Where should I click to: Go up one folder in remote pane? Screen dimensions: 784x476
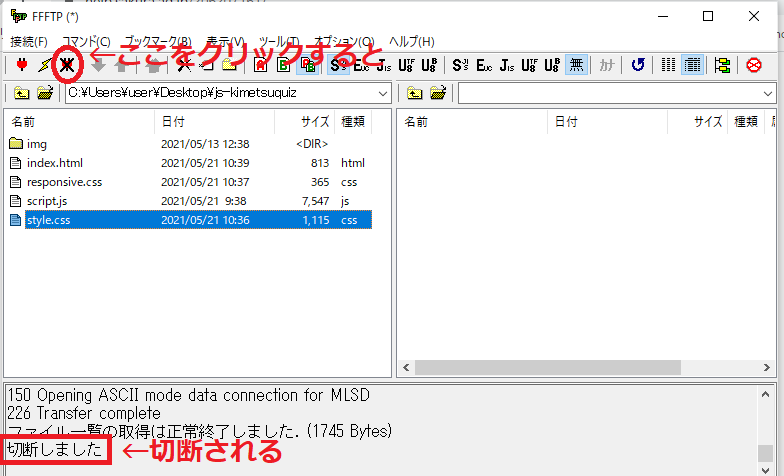click(414, 93)
